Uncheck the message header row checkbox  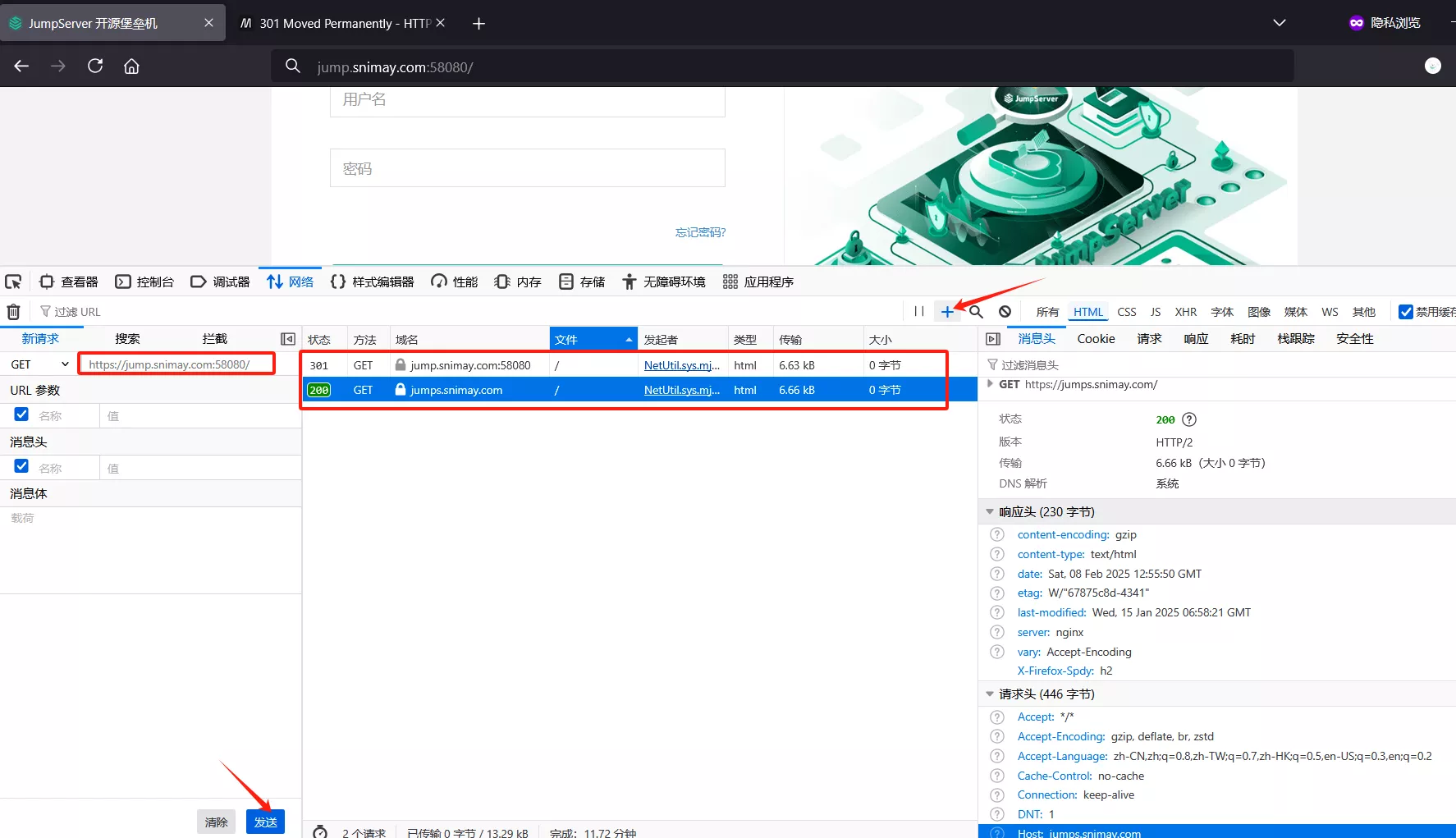22,467
